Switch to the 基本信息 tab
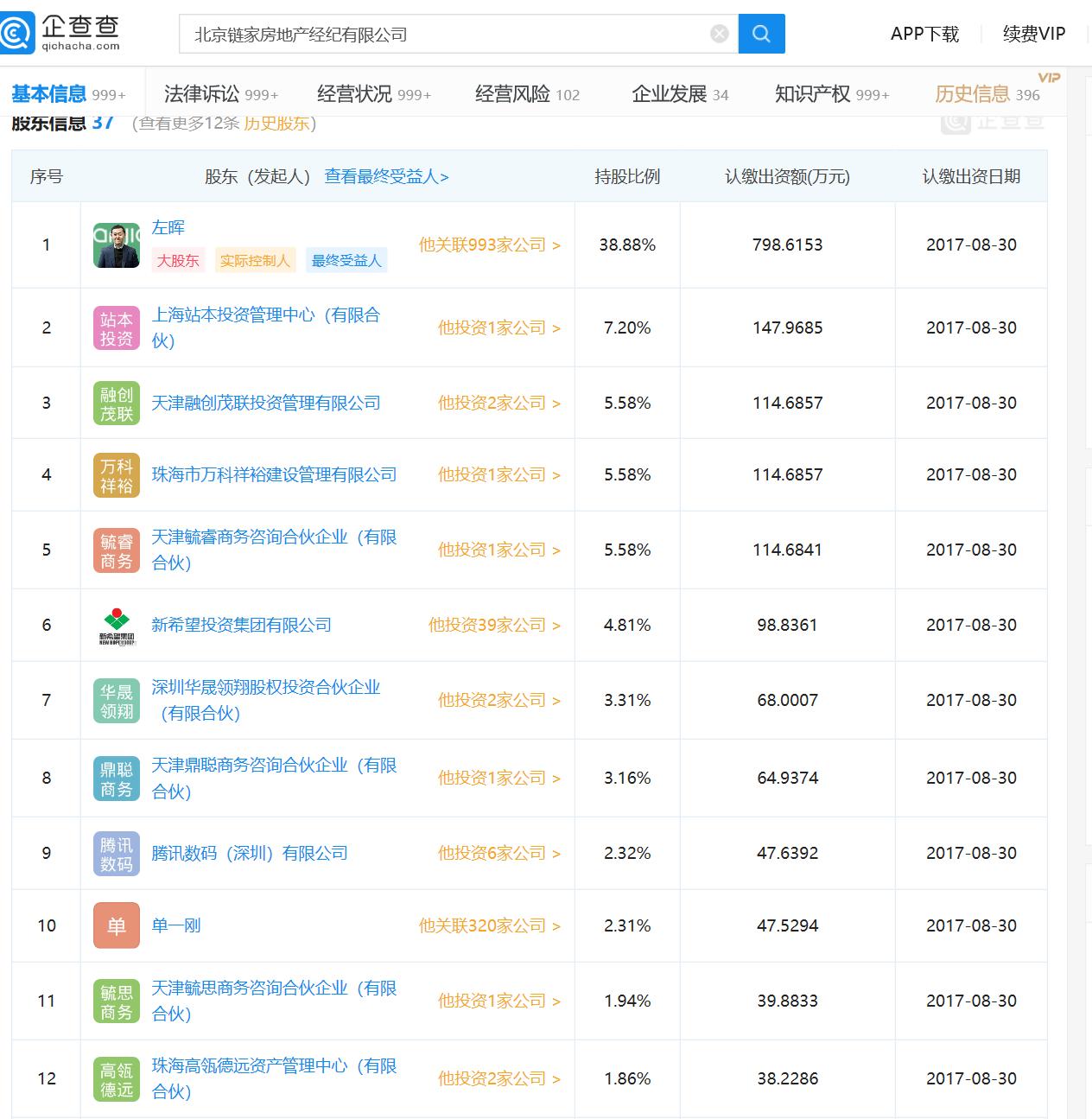Screen dimensions: 1092x1119 coord(68,94)
